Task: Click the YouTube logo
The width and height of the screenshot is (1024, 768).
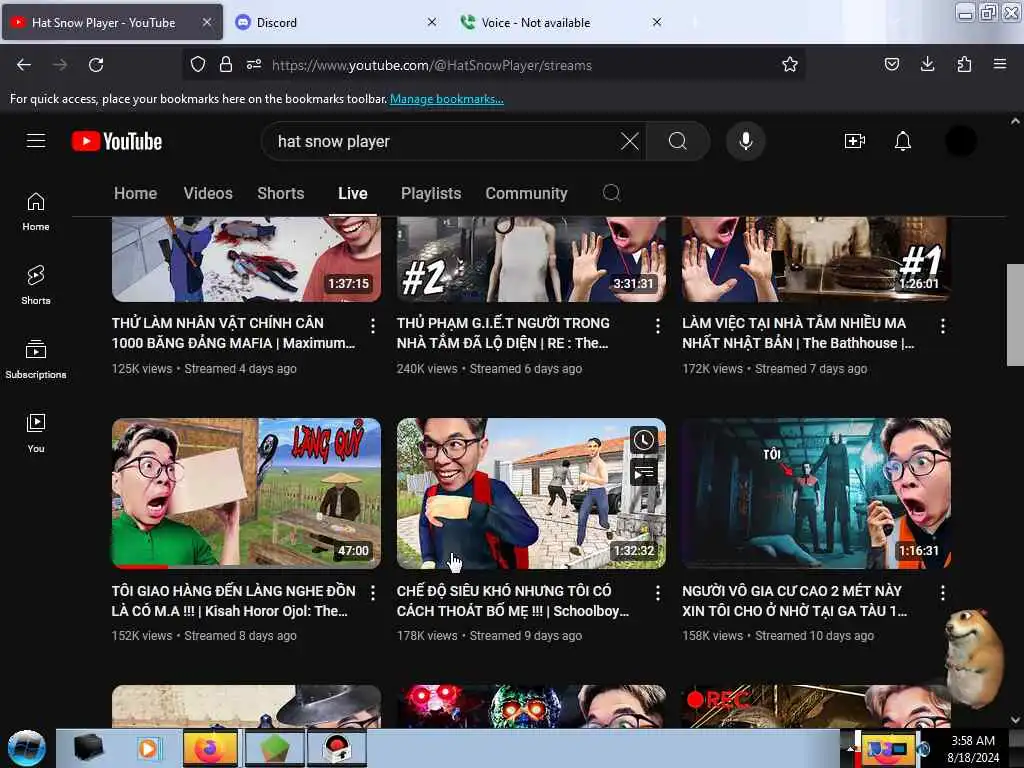Action: pyautogui.click(x=117, y=141)
